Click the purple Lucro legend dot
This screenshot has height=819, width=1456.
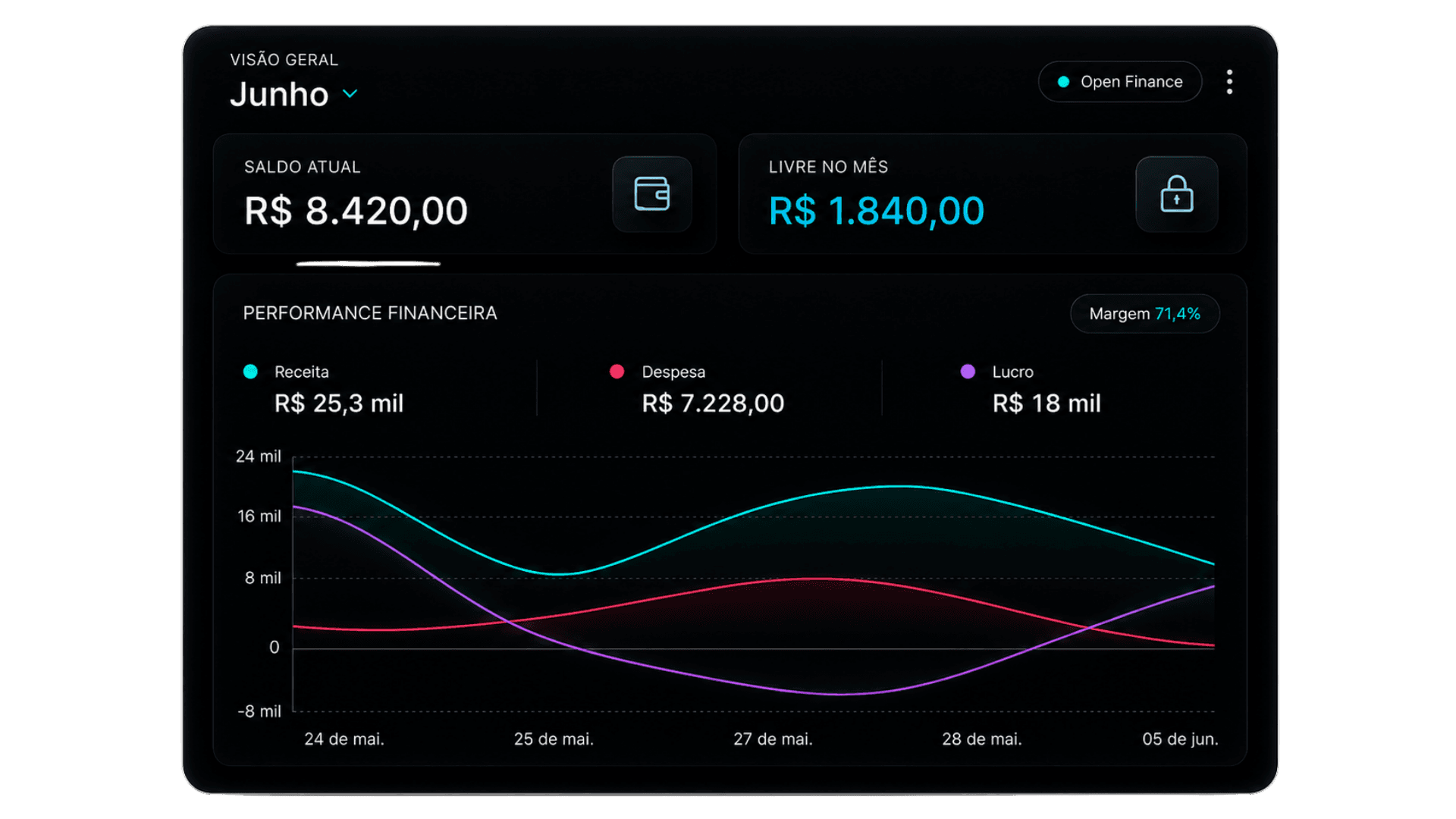(x=968, y=372)
